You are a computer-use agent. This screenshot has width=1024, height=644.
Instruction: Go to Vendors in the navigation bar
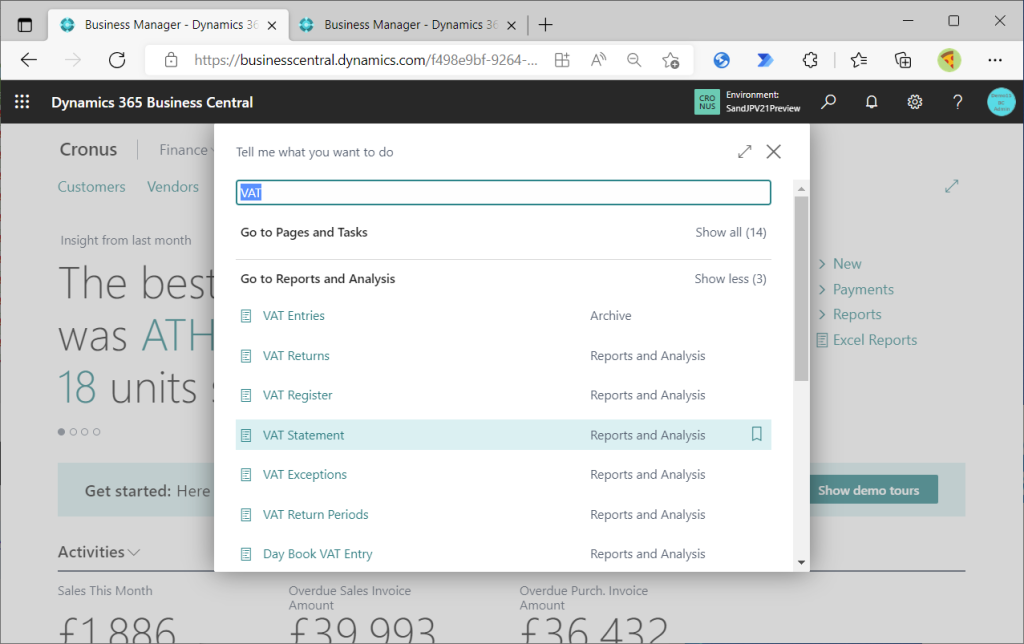pyautogui.click(x=172, y=187)
